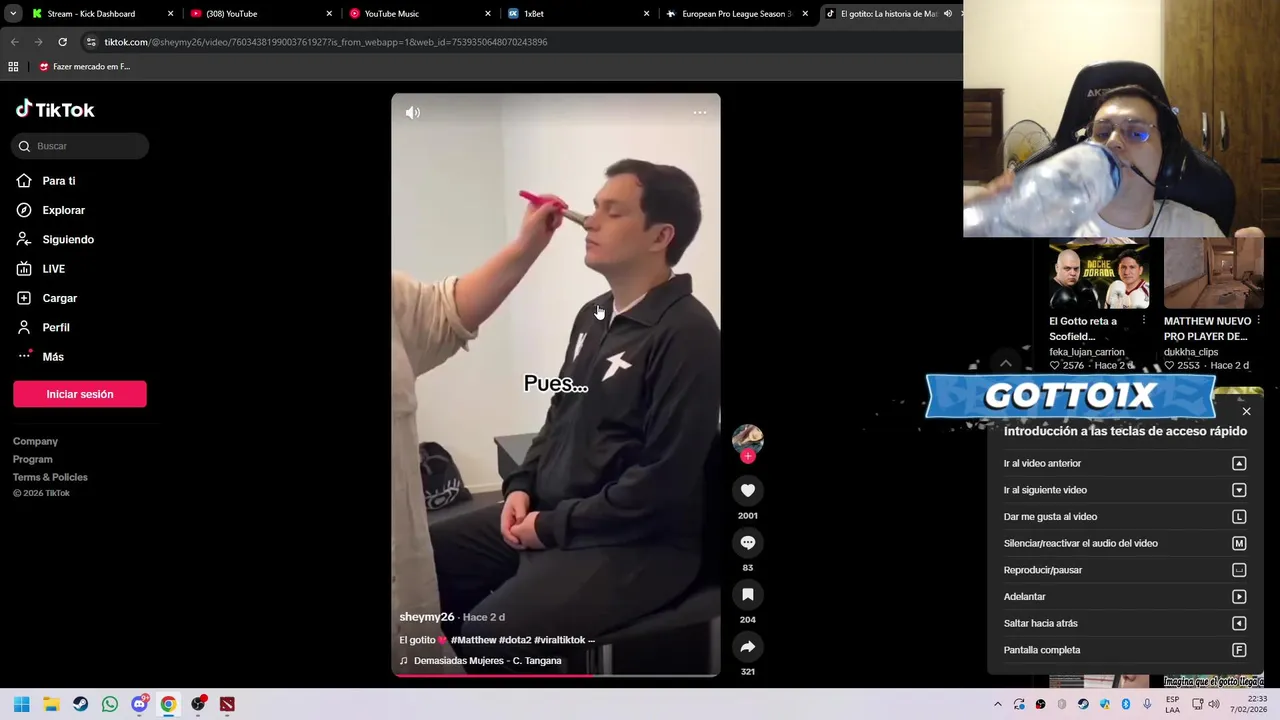Screen dimensions: 1280x720
Task: Expand hidden system tray icons chevron
Action: 997,704
